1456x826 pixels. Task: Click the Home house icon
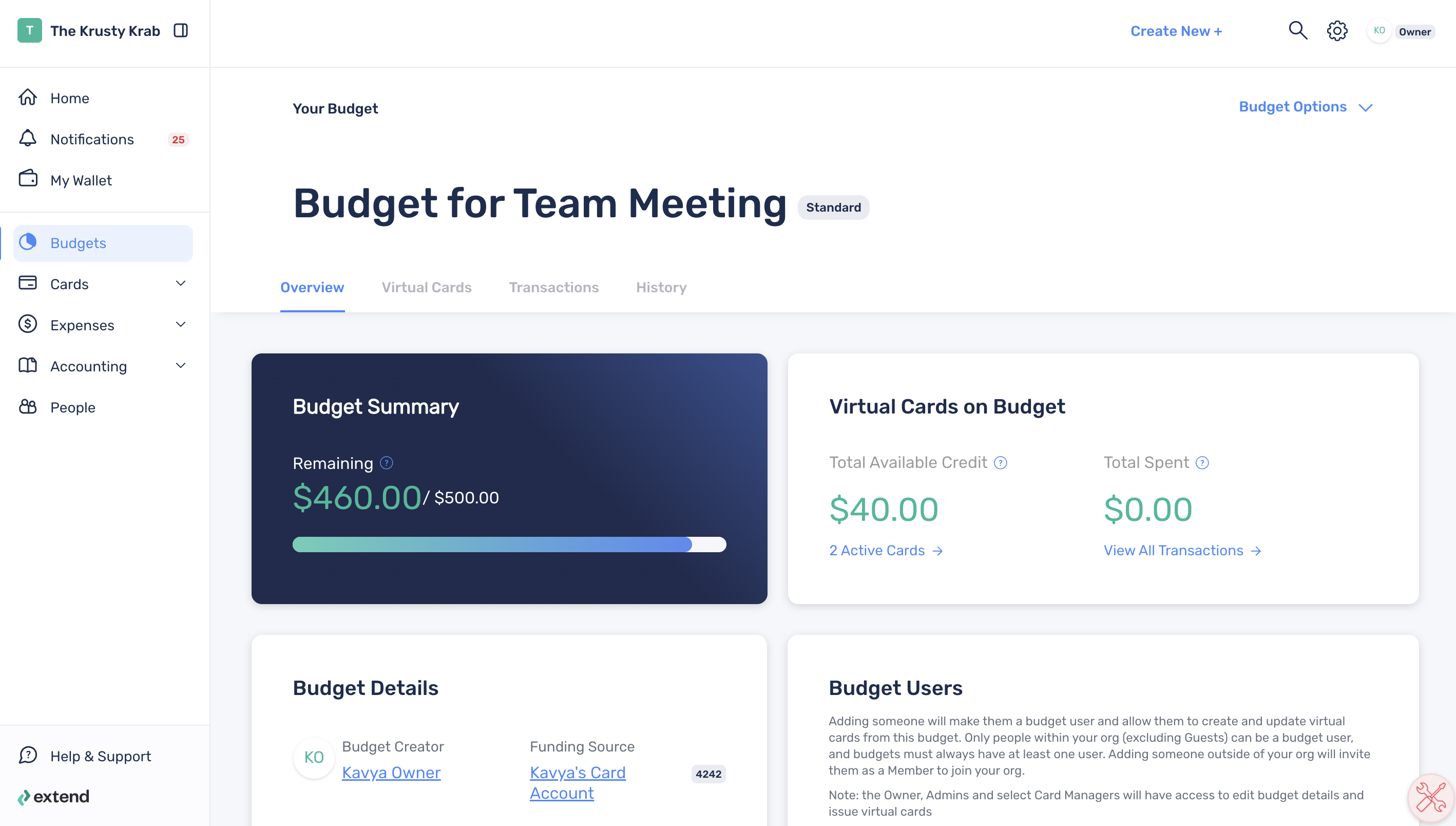[28, 98]
